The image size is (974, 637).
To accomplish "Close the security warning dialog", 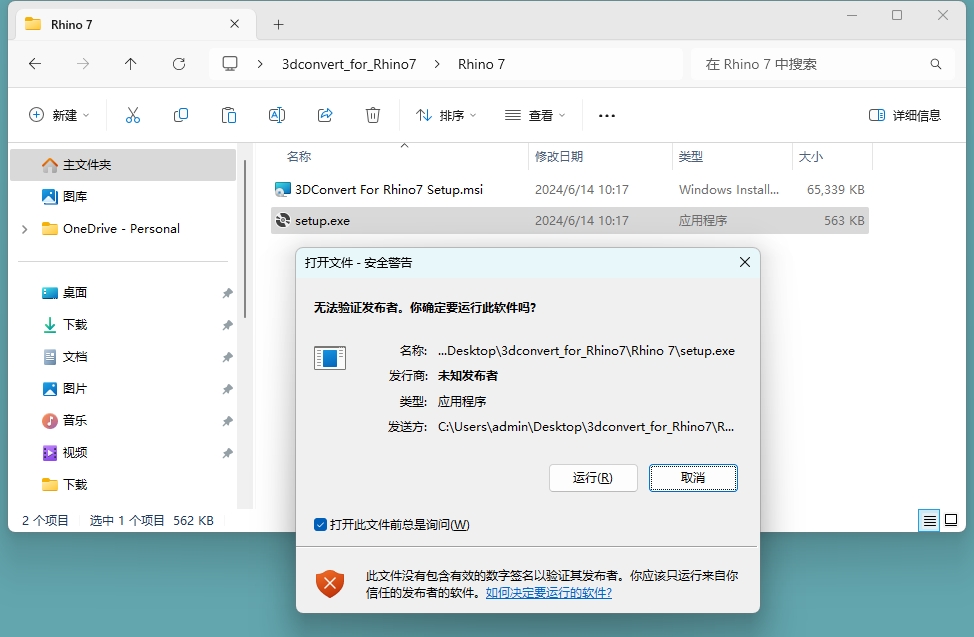I will click(745, 262).
